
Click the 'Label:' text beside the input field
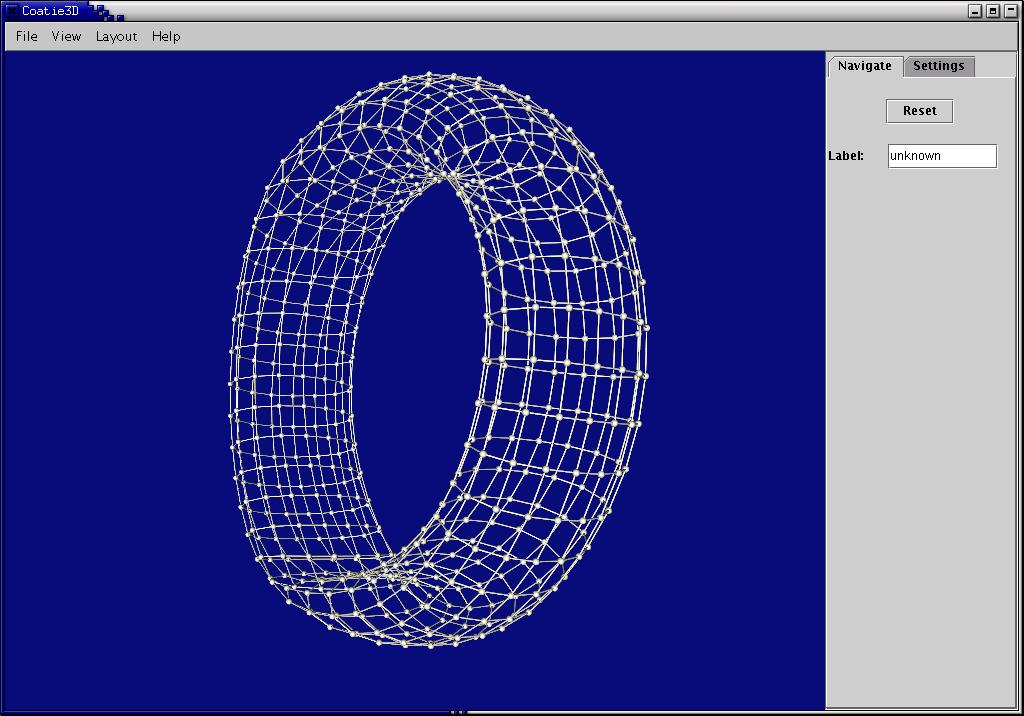point(846,156)
